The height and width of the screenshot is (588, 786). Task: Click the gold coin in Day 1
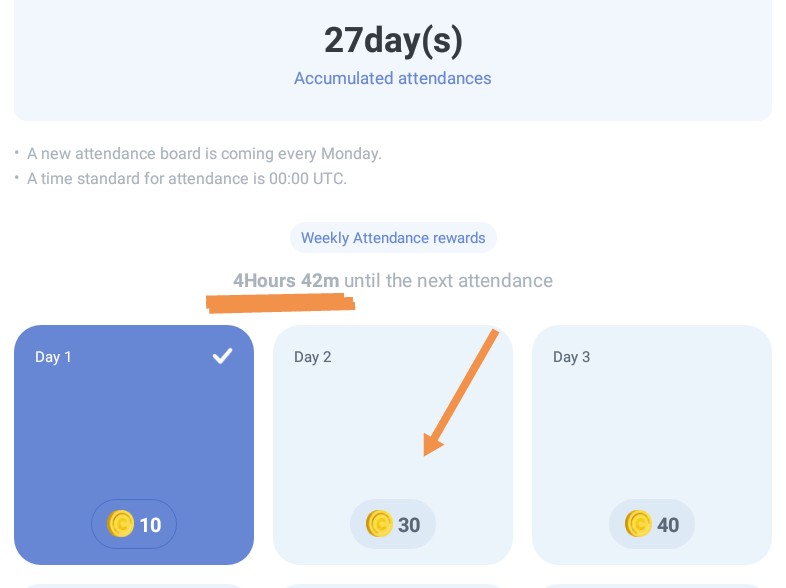point(121,524)
